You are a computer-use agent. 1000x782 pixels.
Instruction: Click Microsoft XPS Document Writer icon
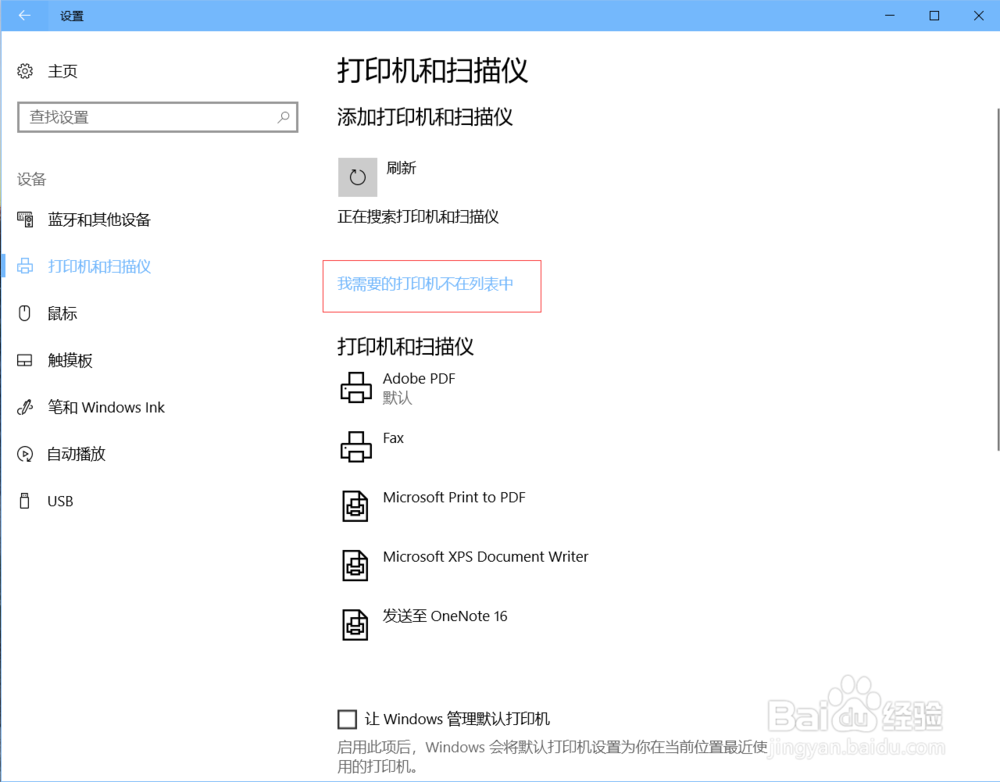point(355,566)
